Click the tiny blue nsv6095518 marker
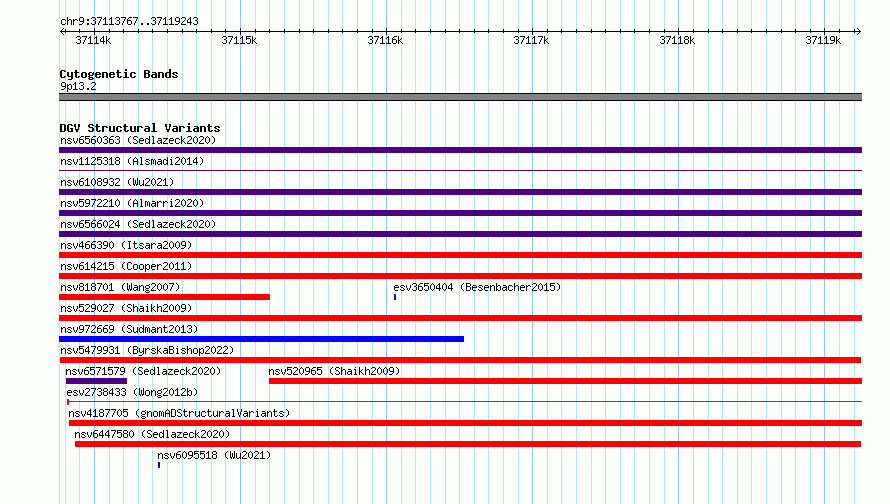The height and width of the screenshot is (504, 890). 159,465
